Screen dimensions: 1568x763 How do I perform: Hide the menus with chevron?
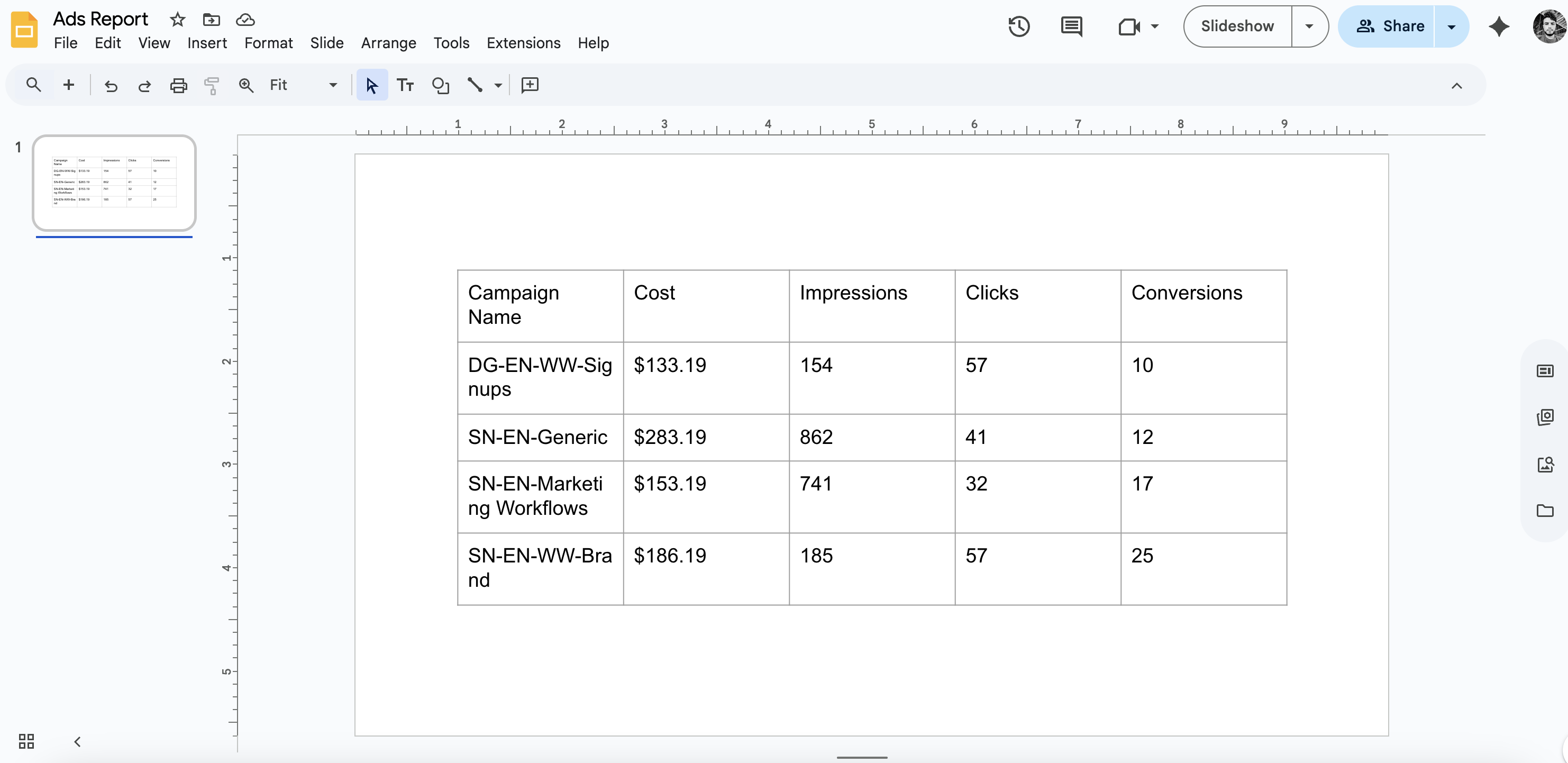point(1456,85)
